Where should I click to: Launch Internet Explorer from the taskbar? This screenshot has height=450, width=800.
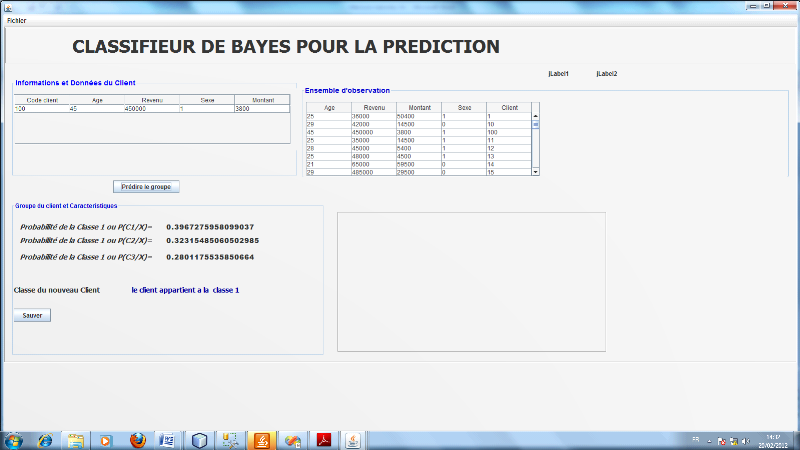click(45, 440)
